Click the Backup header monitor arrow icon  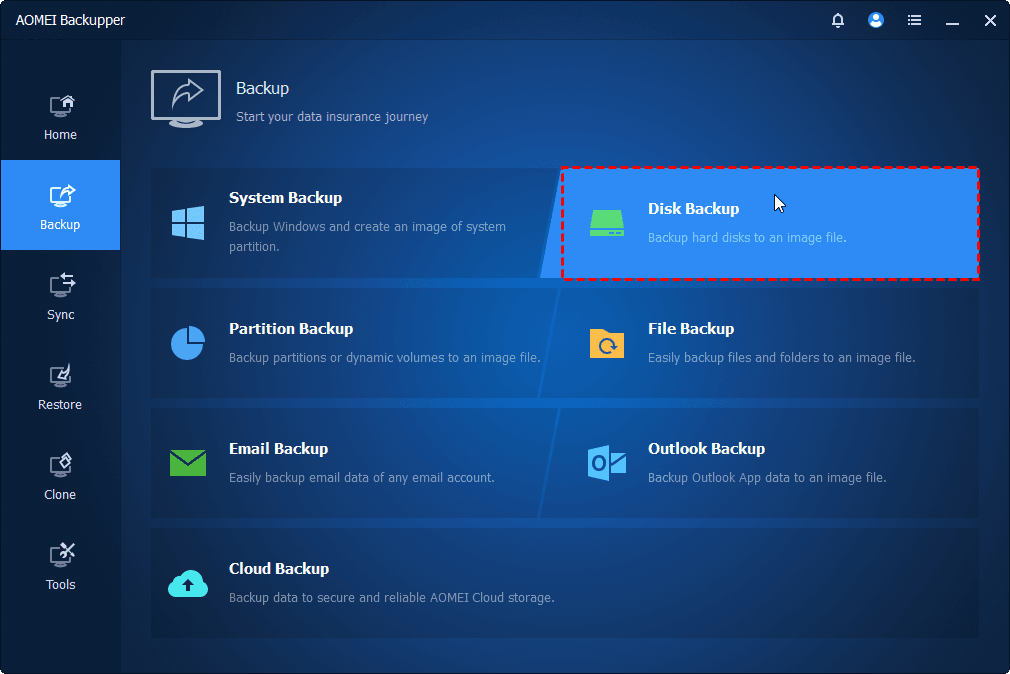(x=186, y=99)
